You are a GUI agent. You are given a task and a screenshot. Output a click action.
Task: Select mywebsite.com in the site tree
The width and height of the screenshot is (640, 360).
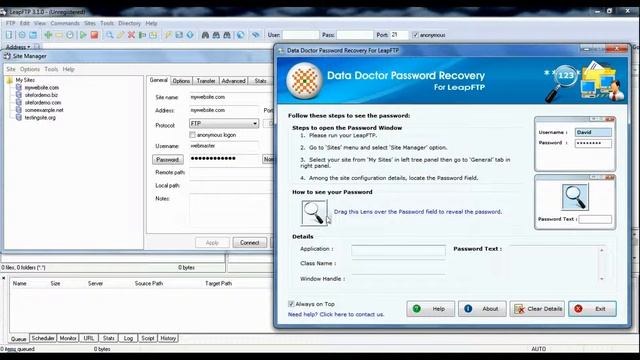[41, 87]
